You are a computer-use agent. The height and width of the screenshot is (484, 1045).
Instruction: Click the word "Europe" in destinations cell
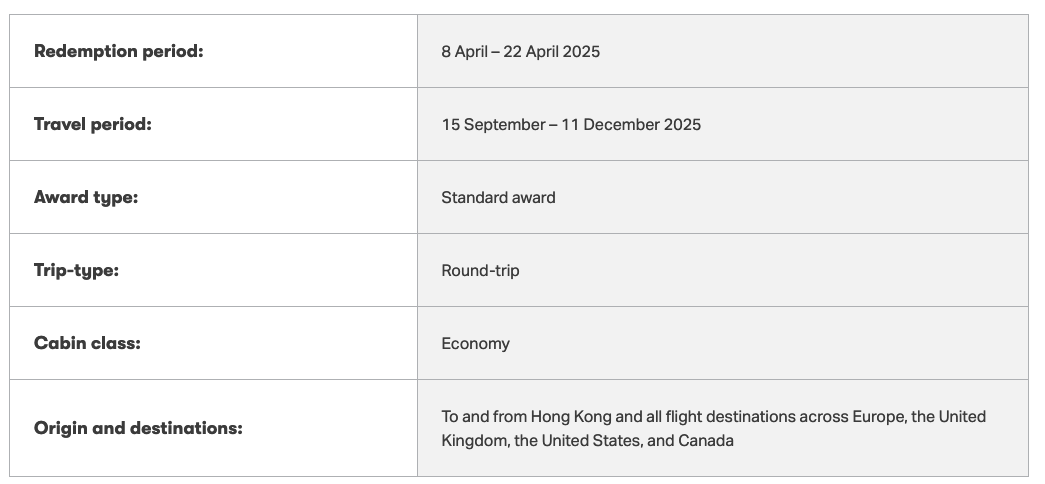tap(876, 416)
